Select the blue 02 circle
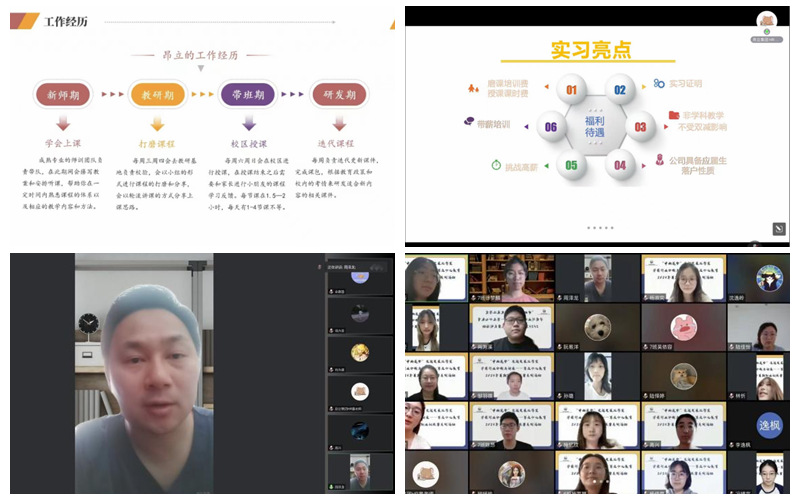 (620, 91)
